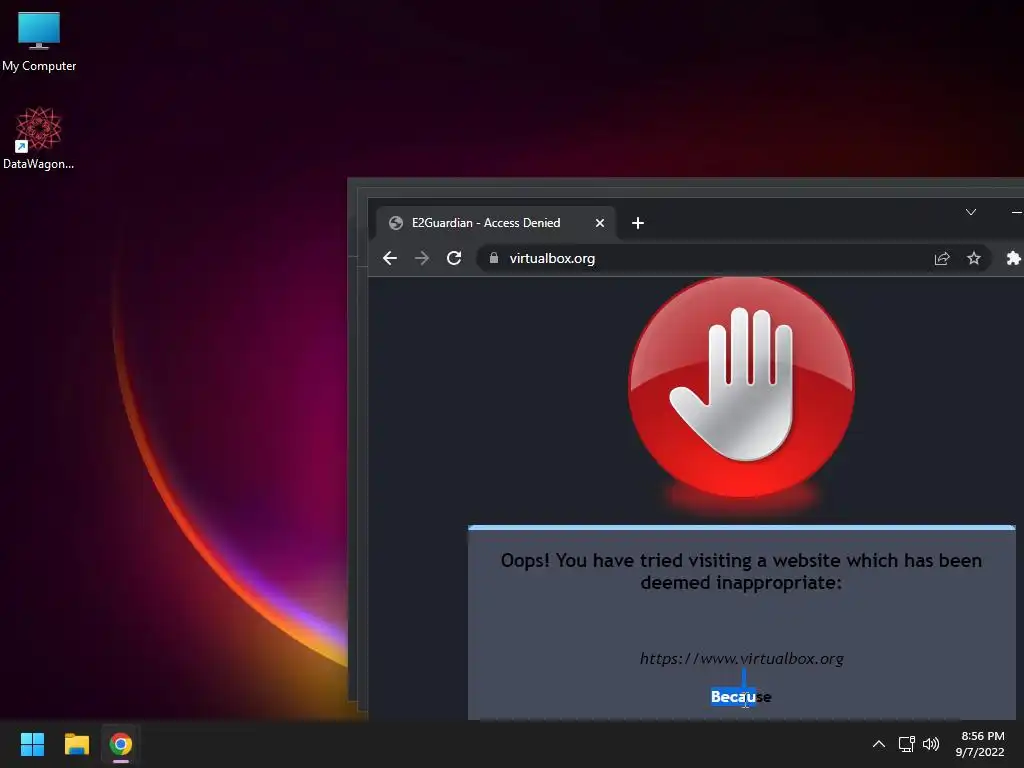Reload the virtualbox.org page

click(454, 259)
